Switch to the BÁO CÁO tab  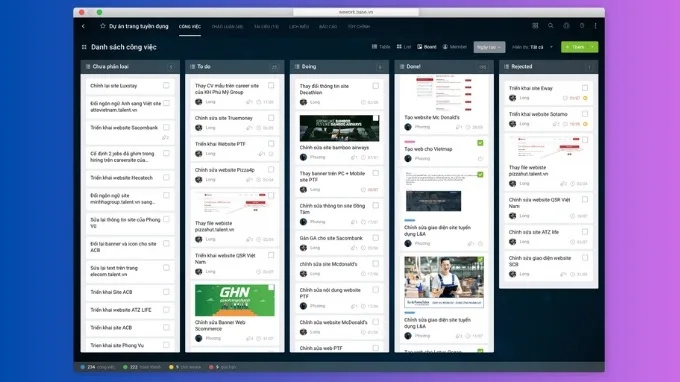[328, 26]
